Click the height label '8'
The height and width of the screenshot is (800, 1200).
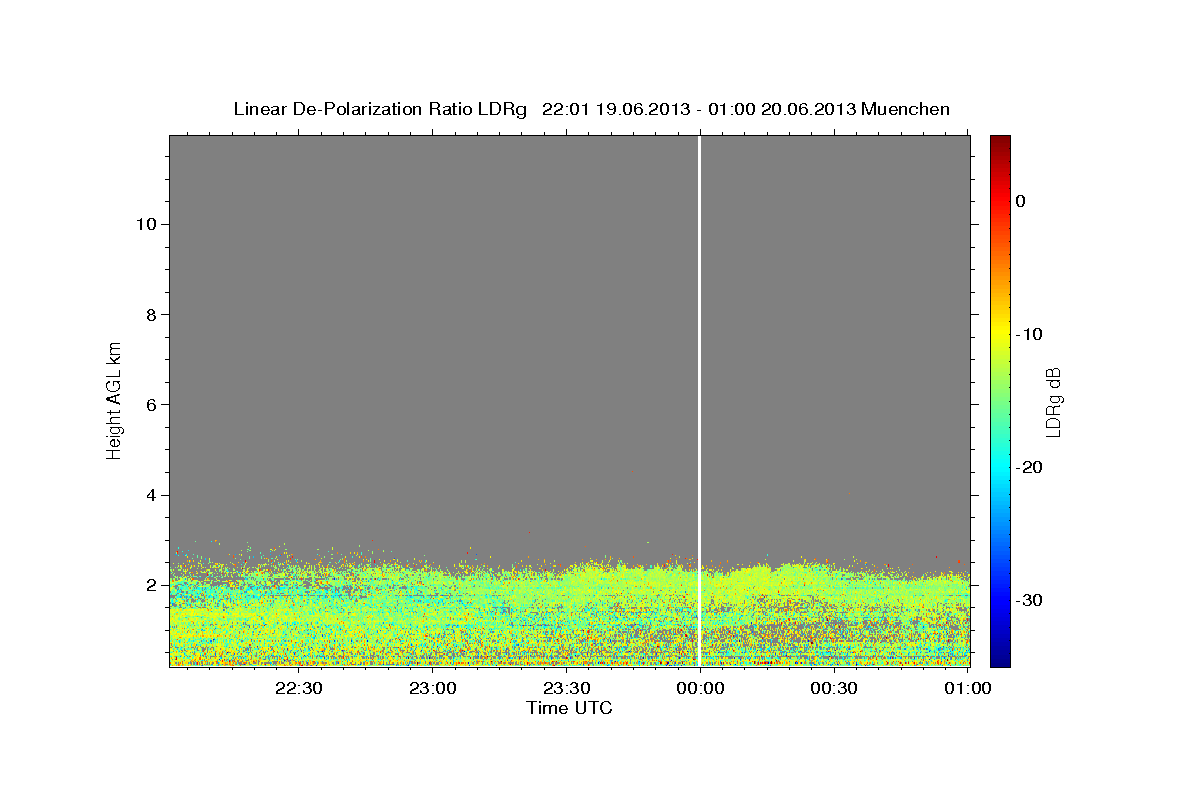[149, 314]
